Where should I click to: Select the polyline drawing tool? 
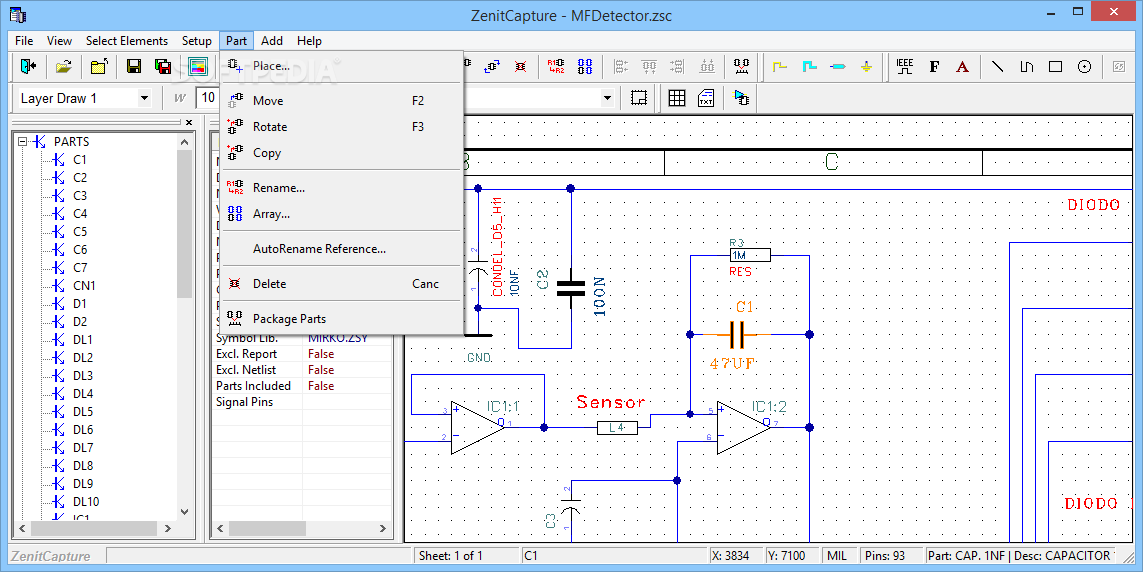pos(1026,66)
